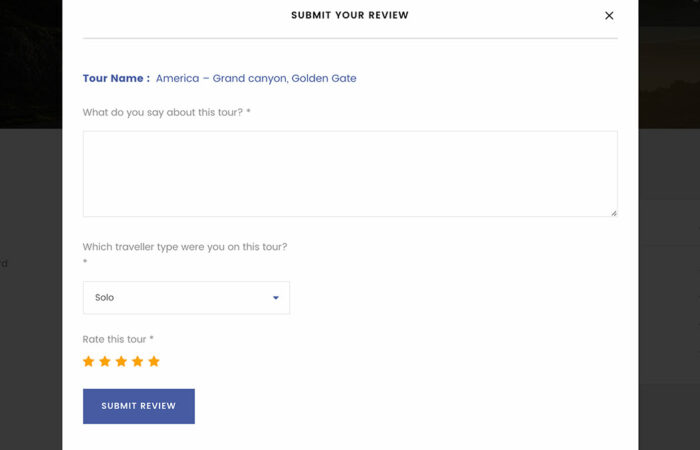Click the traveller type dropdown arrow
This screenshot has height=450, width=700.
pyautogui.click(x=276, y=298)
